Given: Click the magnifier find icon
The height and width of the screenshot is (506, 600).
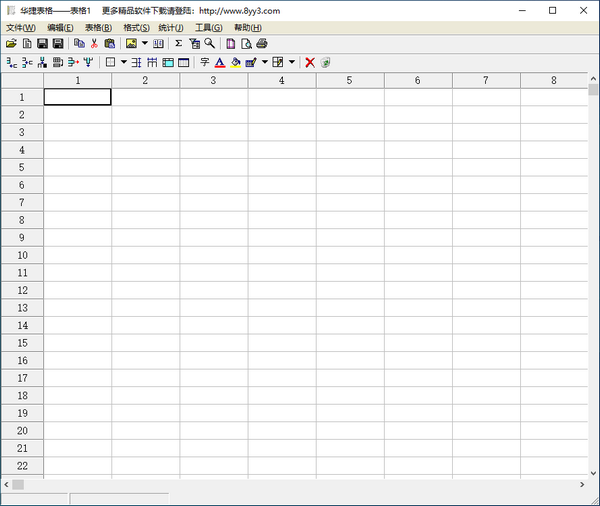Looking at the screenshot, I should [210, 44].
